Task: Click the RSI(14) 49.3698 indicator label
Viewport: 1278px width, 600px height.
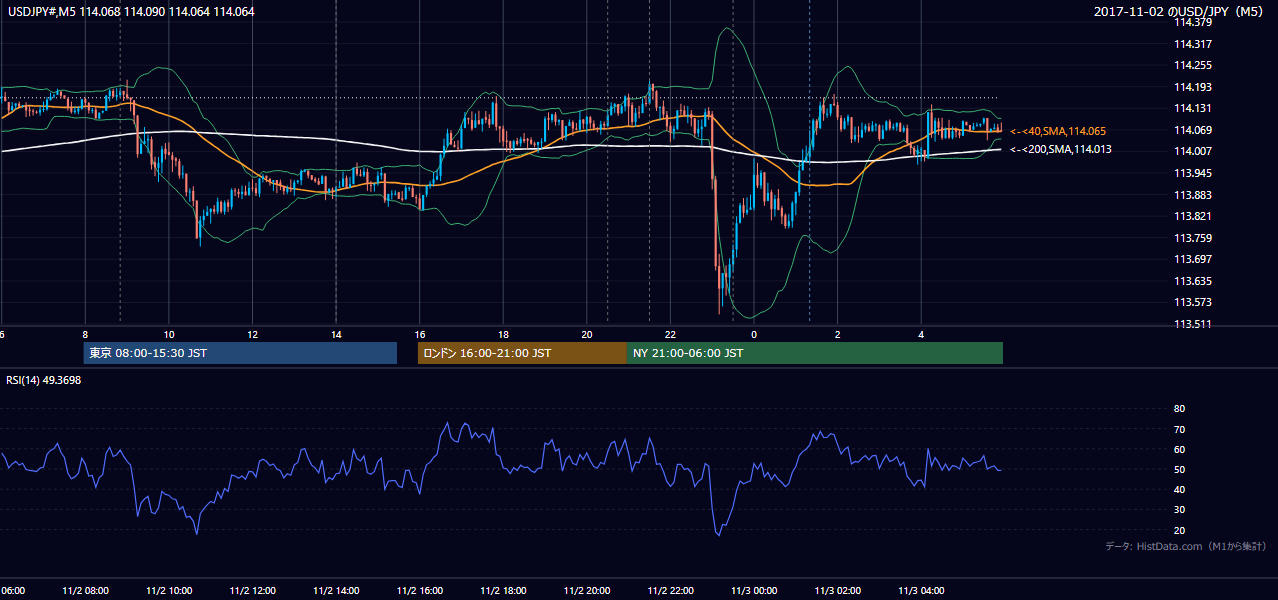Action: 44,380
